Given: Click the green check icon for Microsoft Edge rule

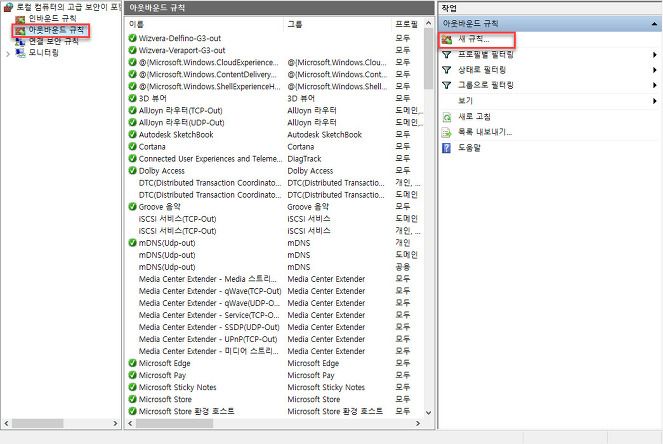Looking at the screenshot, I should 132,363.
